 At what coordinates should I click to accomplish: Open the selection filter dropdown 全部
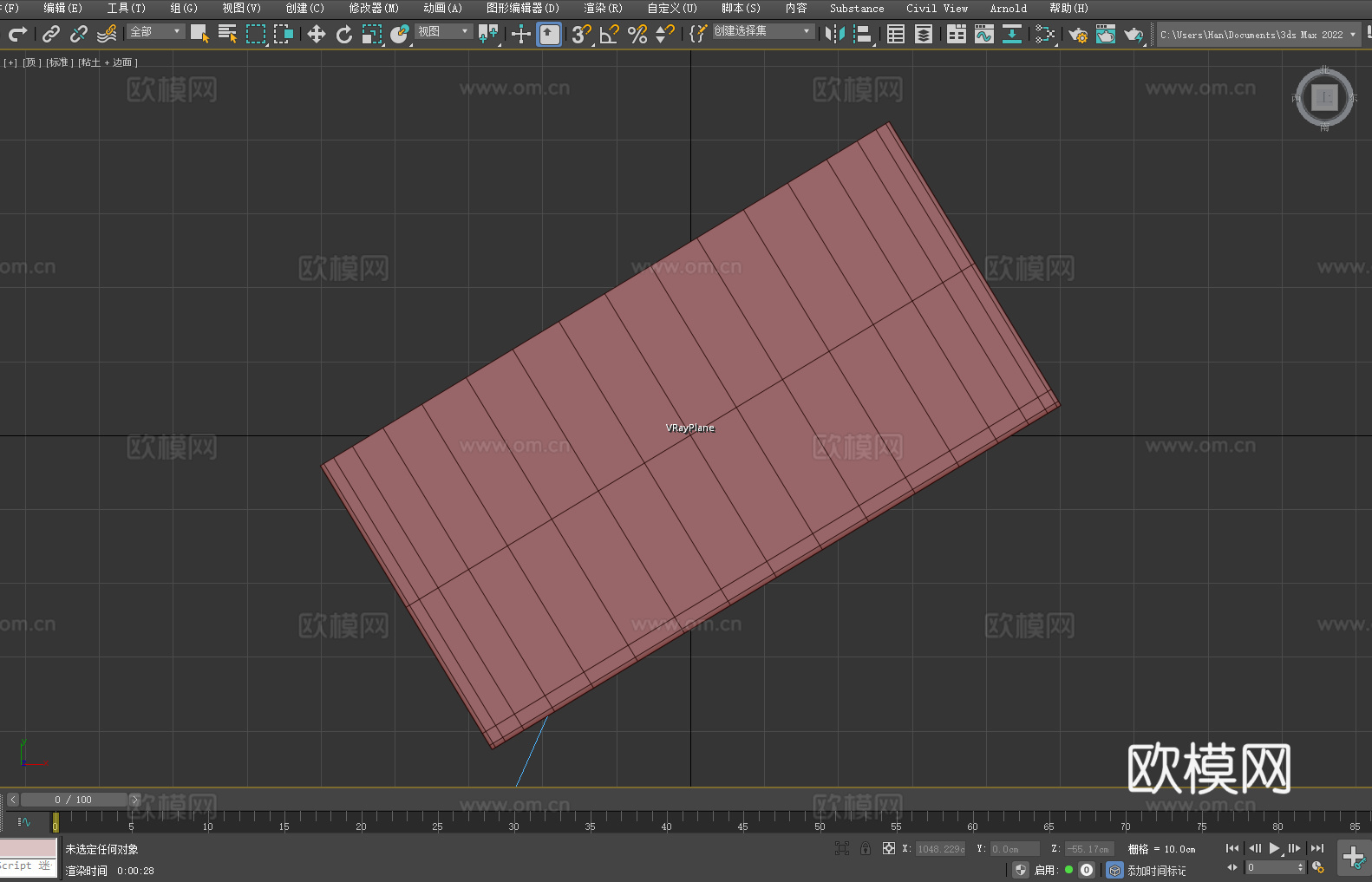156,31
